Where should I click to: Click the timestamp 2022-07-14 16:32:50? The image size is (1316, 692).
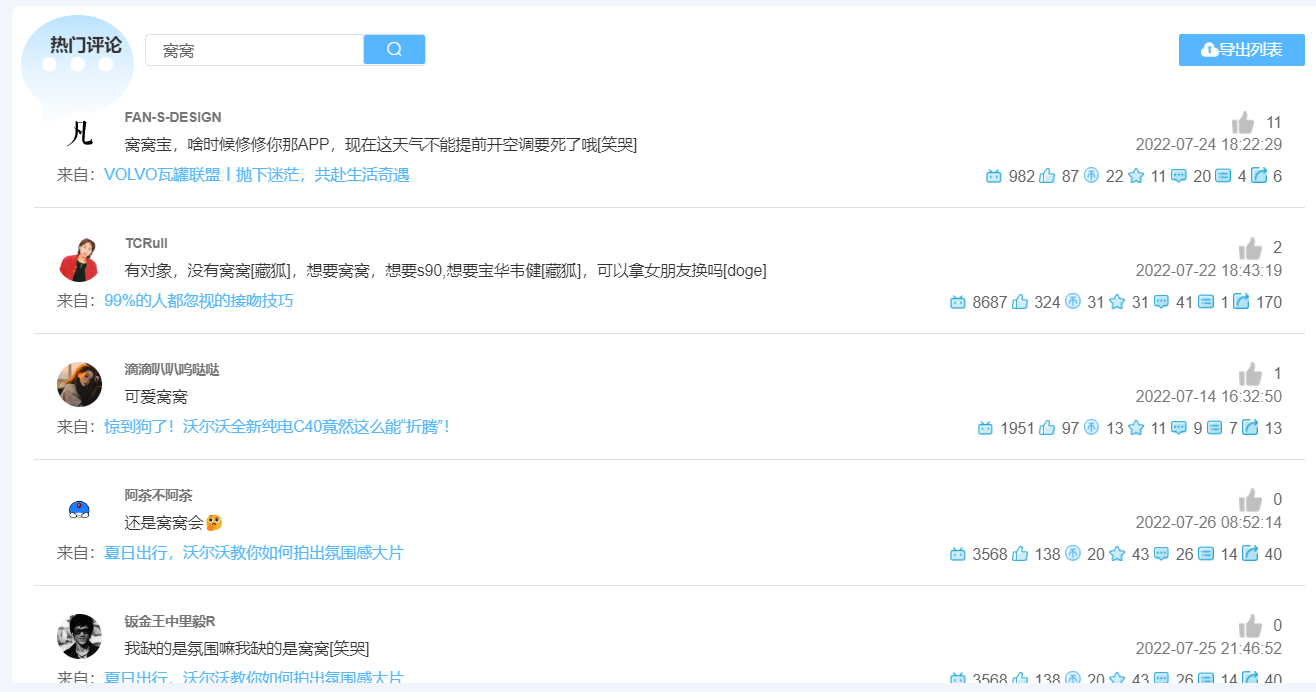[1208, 397]
